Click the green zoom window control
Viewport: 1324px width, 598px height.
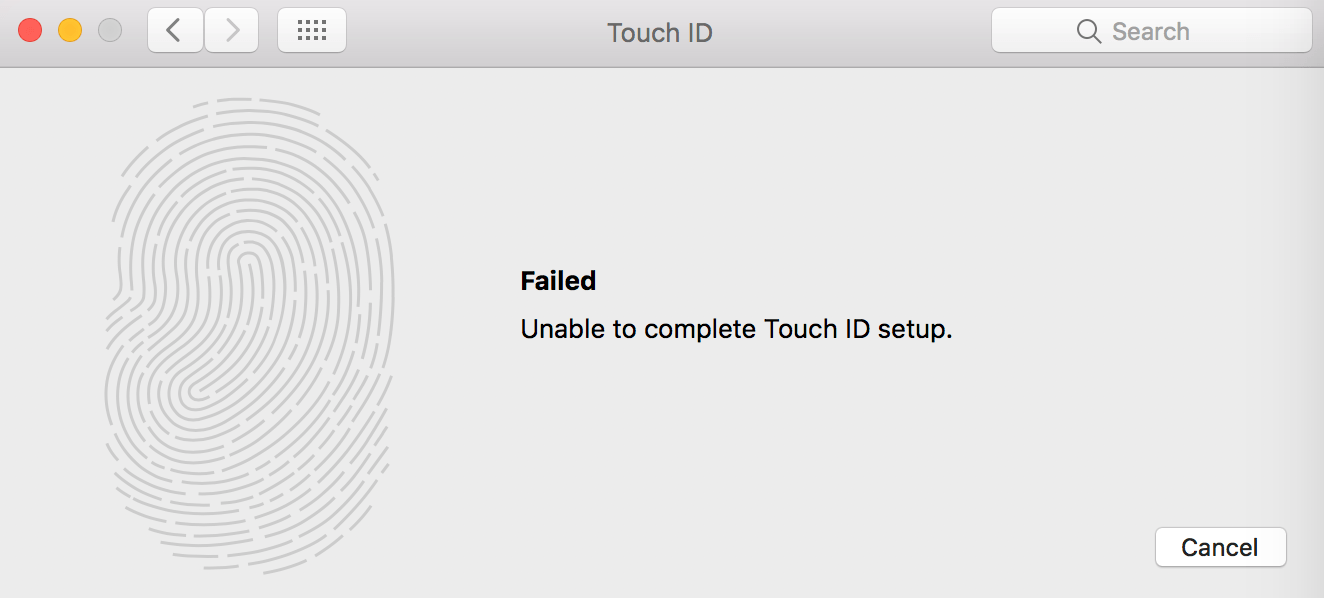coord(110,30)
